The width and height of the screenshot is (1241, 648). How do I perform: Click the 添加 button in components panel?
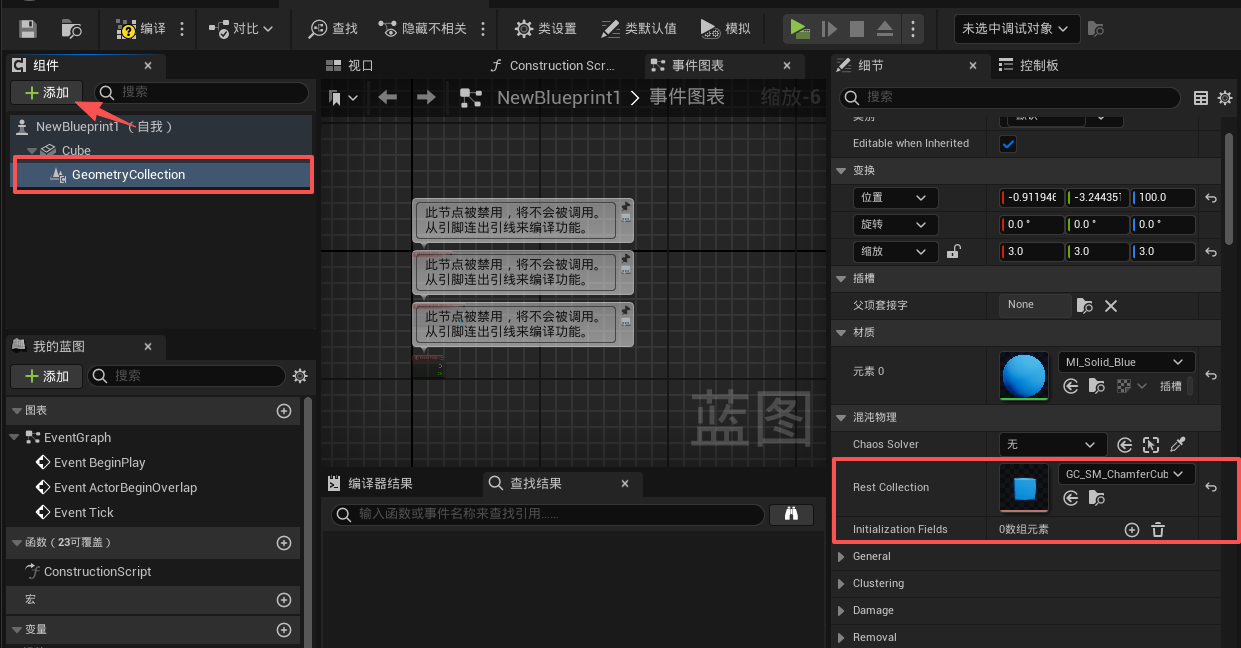tap(47, 93)
